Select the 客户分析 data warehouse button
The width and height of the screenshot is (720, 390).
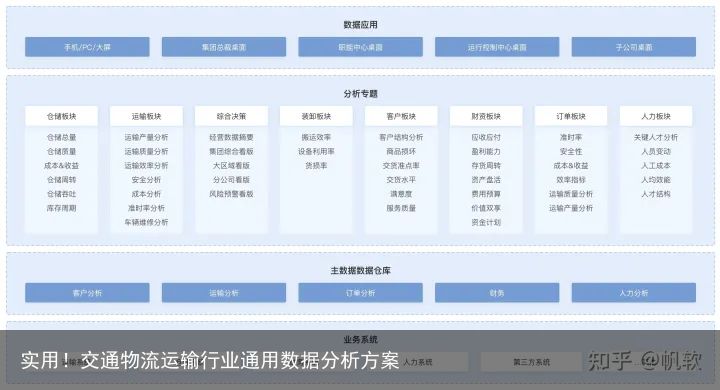(x=87, y=293)
